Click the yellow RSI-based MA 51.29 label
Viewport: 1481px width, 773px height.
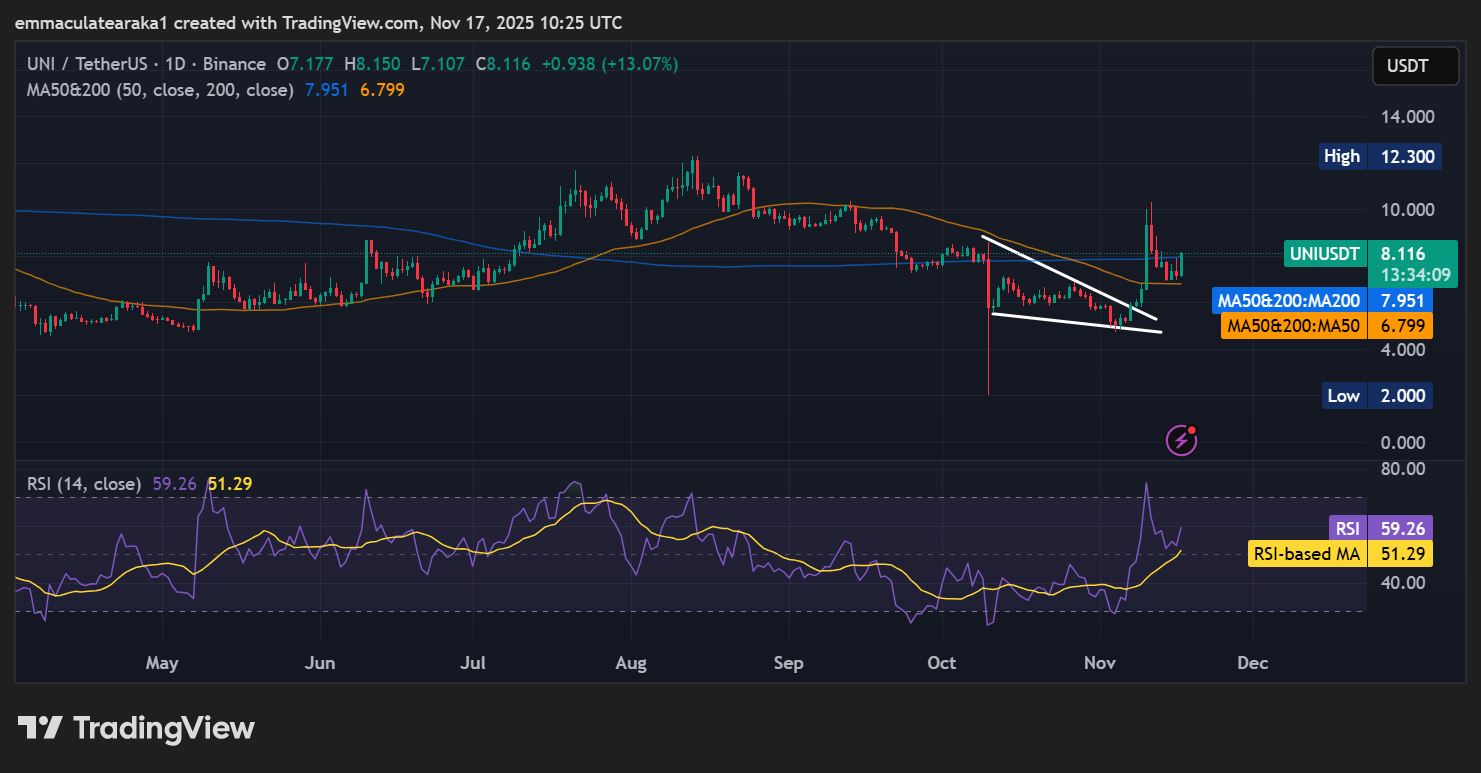coord(1340,554)
